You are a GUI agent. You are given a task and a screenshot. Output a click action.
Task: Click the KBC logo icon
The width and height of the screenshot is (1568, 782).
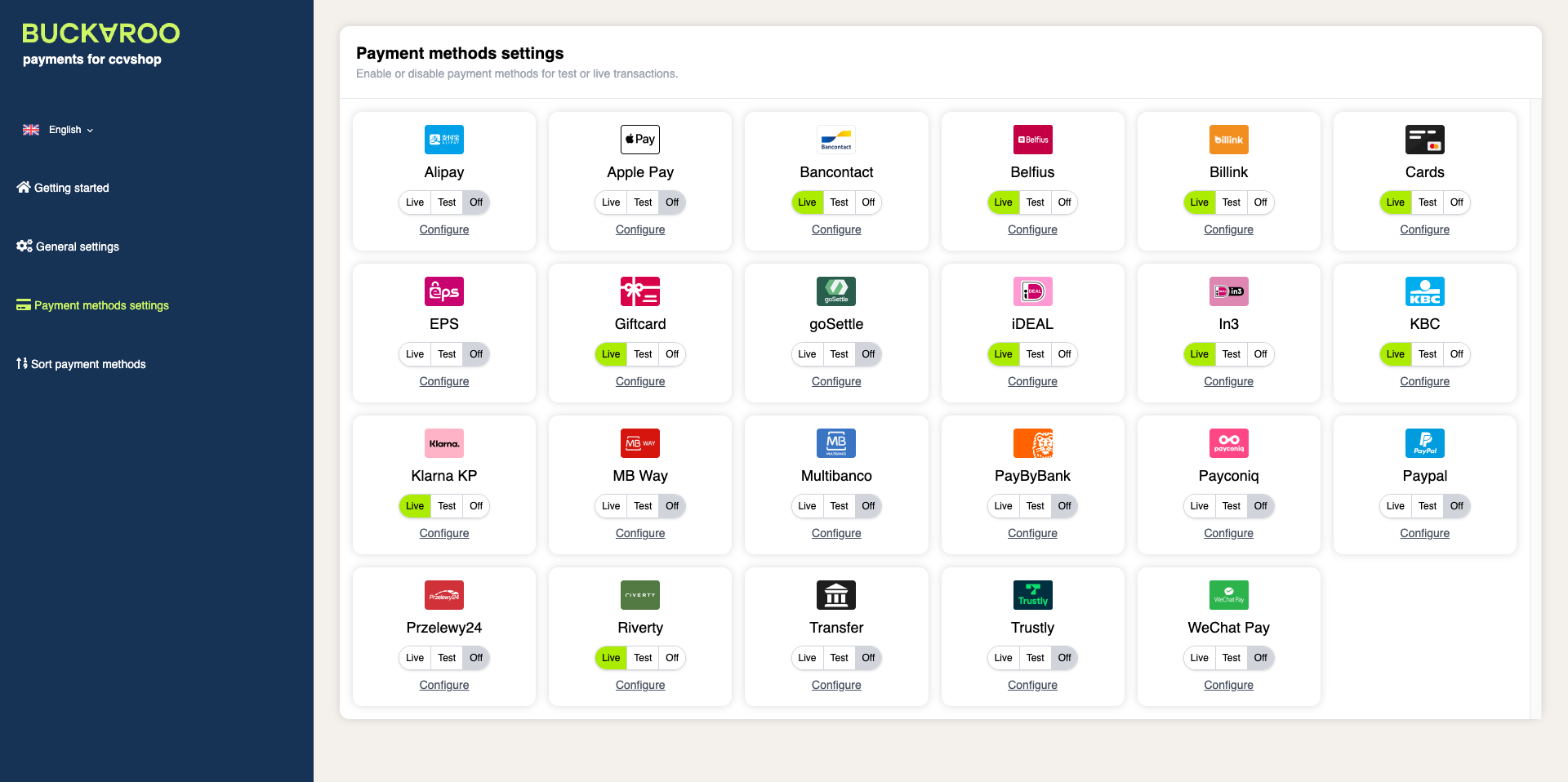1425,291
